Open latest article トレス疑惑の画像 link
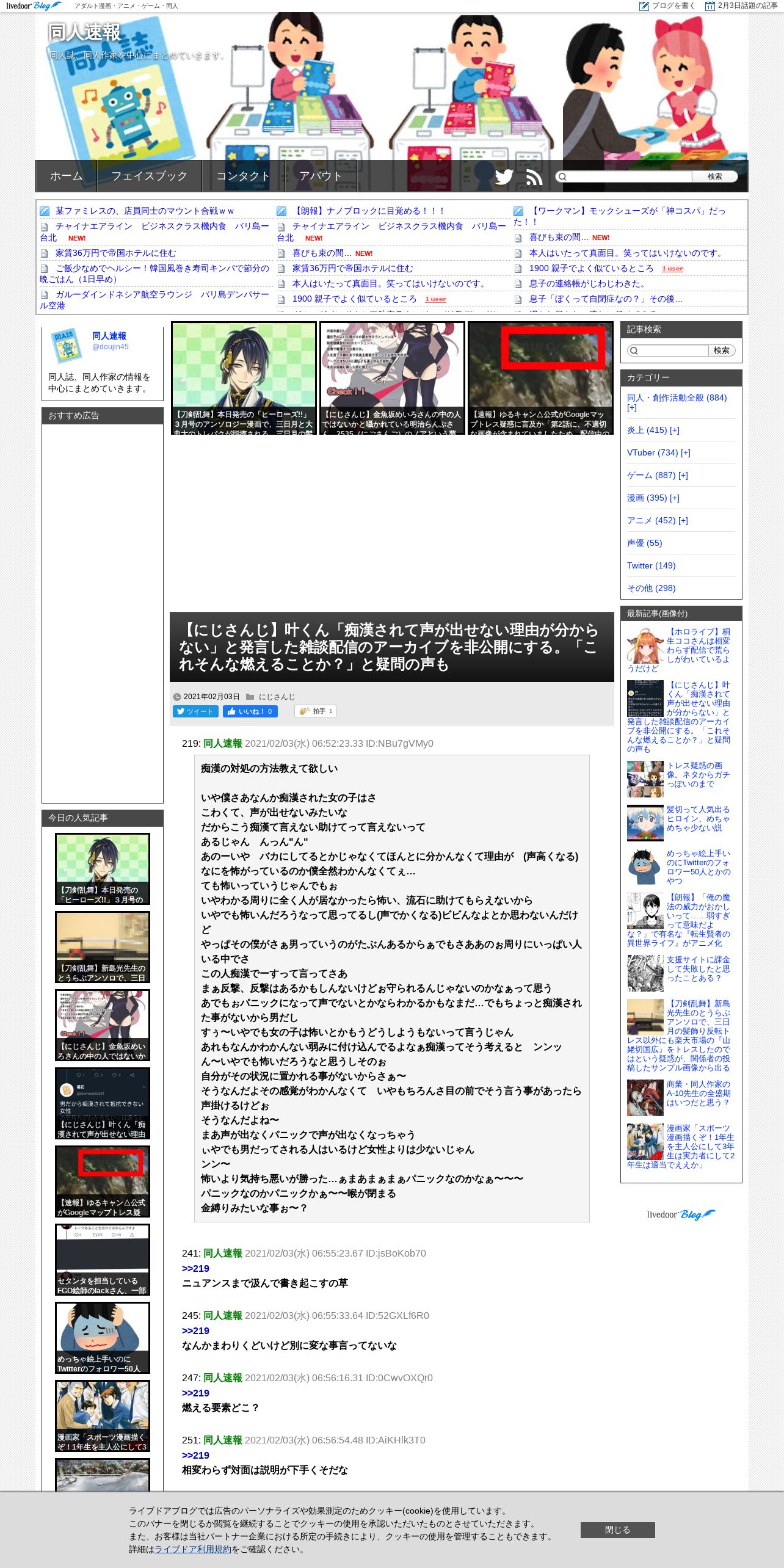This screenshot has height=1568, width=784. click(x=698, y=774)
